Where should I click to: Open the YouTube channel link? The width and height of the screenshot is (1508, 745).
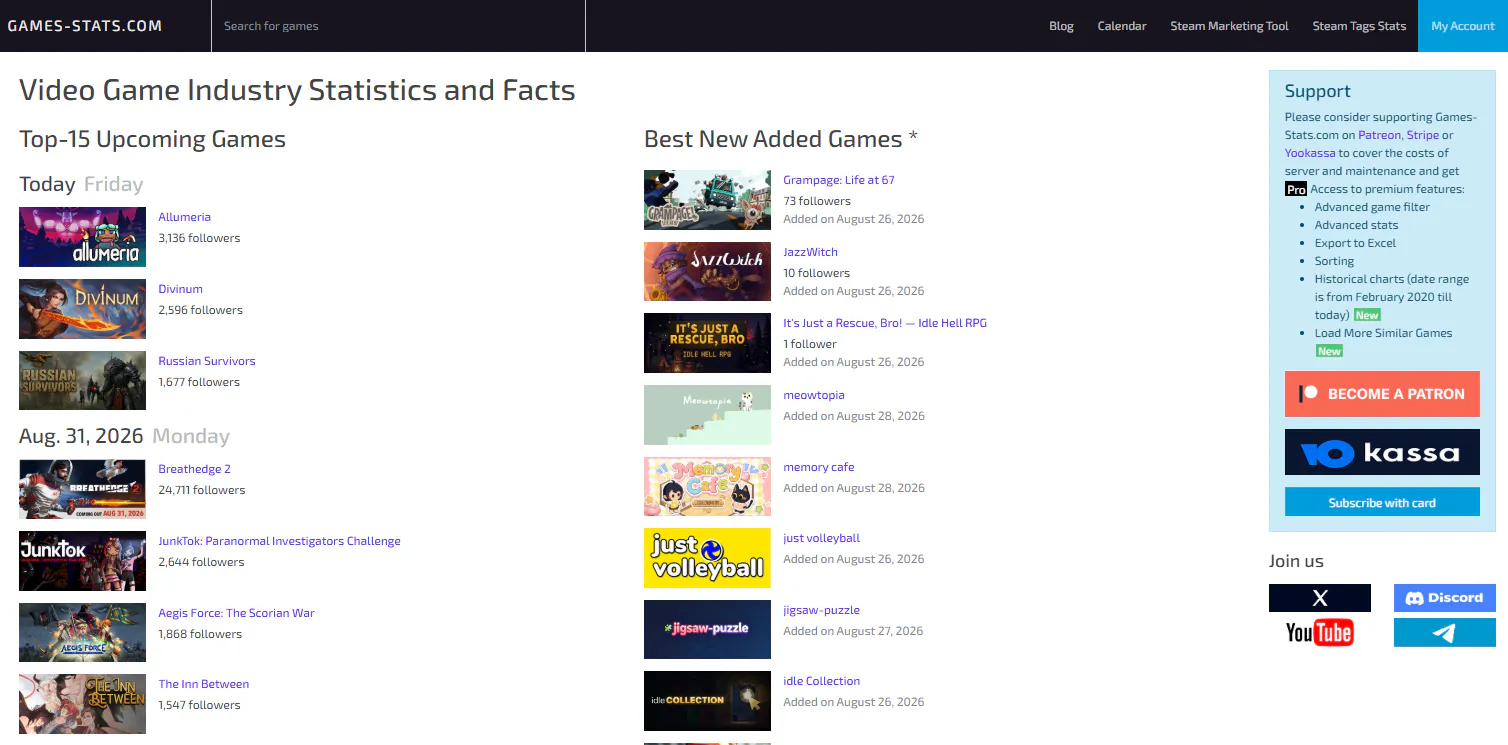tap(1319, 633)
